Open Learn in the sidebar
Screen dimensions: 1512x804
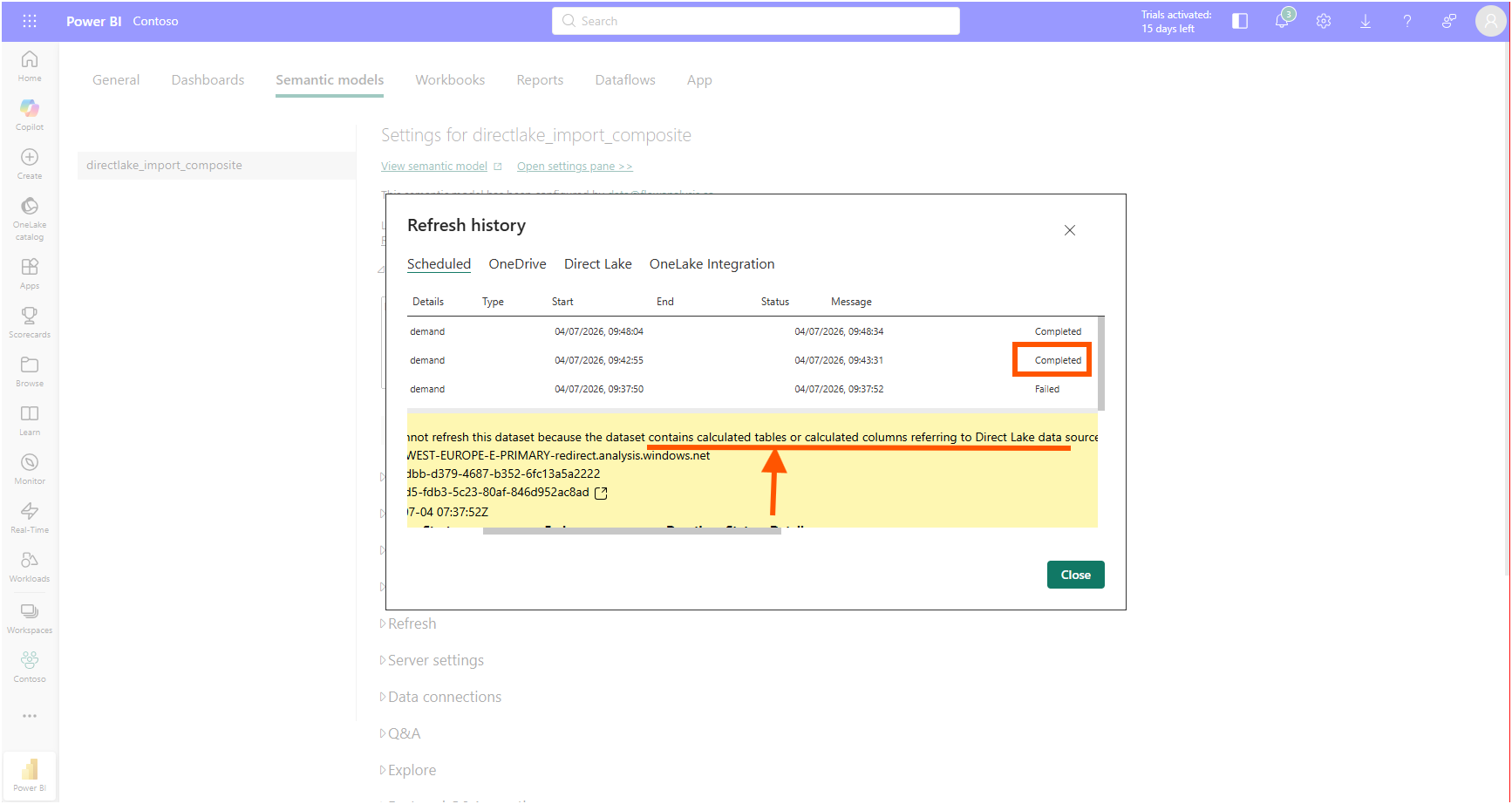pyautogui.click(x=30, y=420)
